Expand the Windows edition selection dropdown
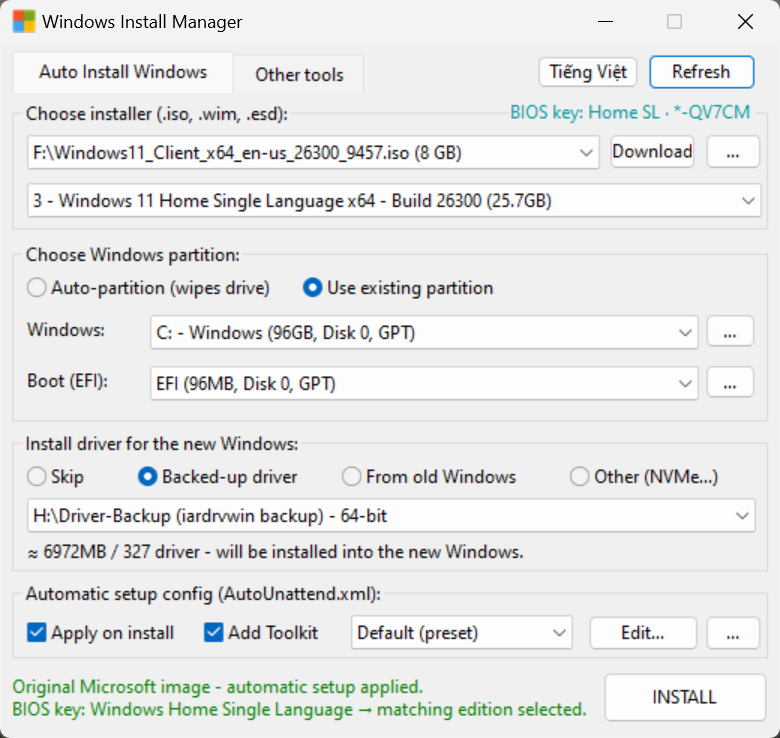The width and height of the screenshot is (780, 738). (394, 200)
